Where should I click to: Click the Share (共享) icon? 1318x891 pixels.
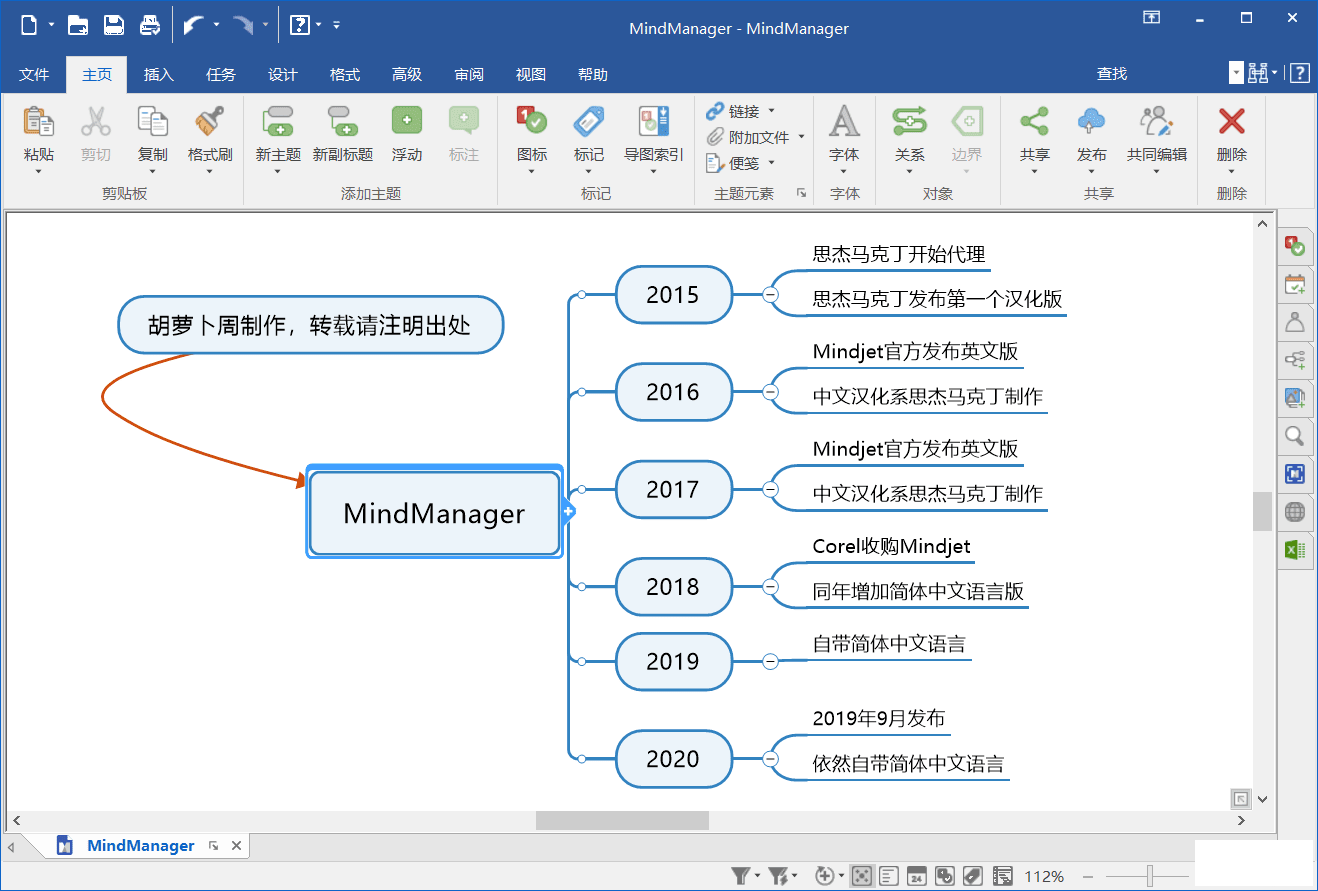[1034, 121]
